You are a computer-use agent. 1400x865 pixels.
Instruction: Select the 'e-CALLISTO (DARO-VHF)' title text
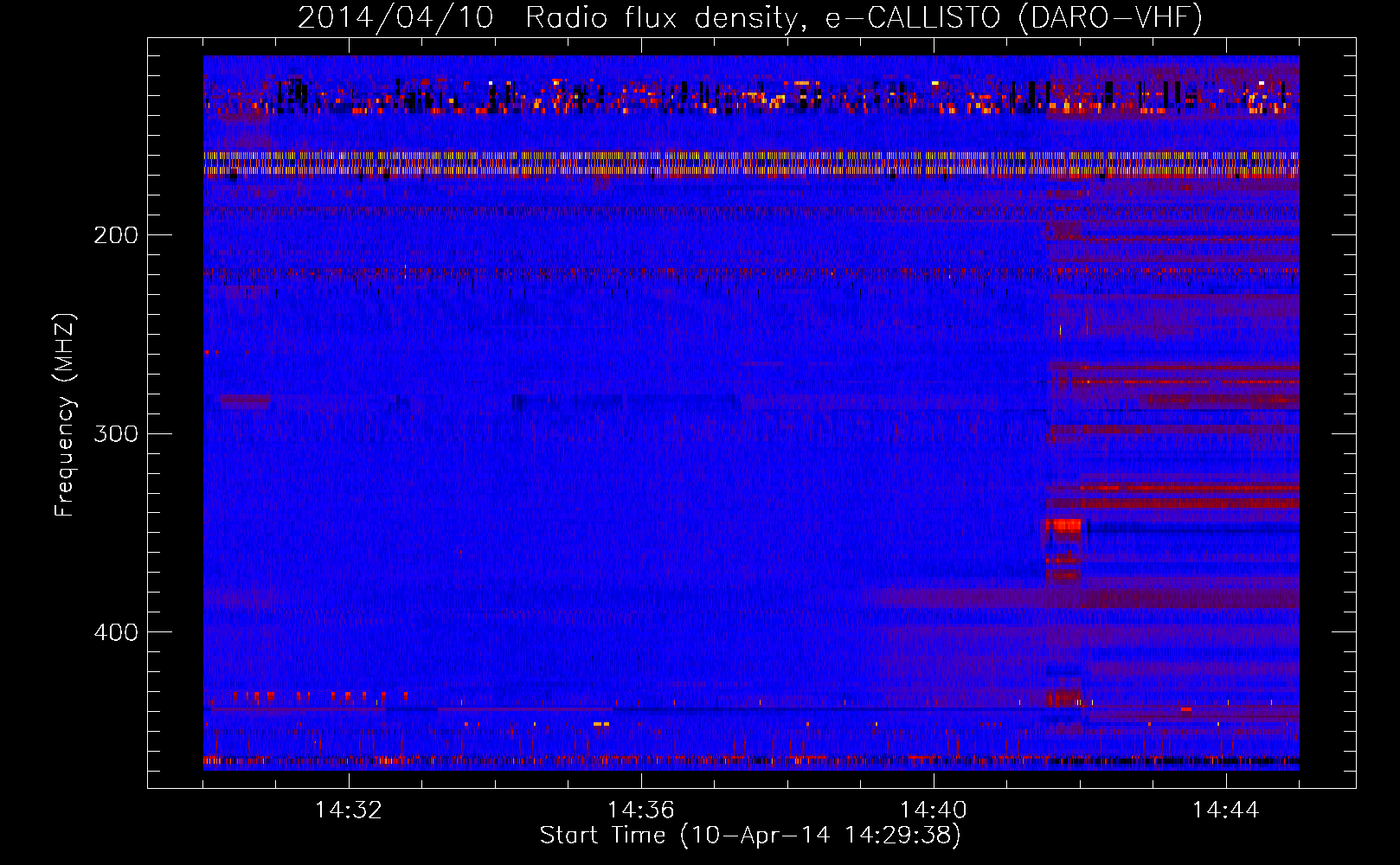[1013, 17]
